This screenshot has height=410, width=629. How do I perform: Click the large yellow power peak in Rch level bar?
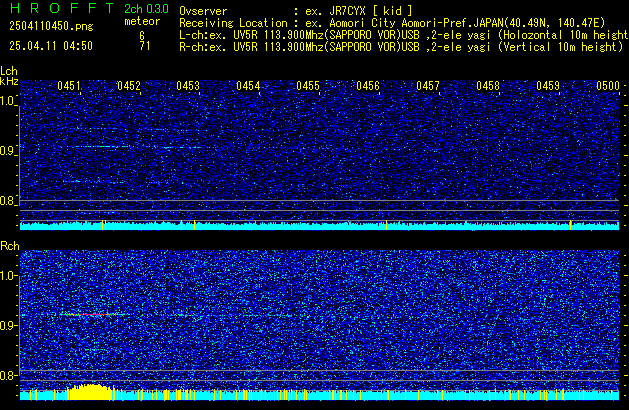click(x=90, y=392)
